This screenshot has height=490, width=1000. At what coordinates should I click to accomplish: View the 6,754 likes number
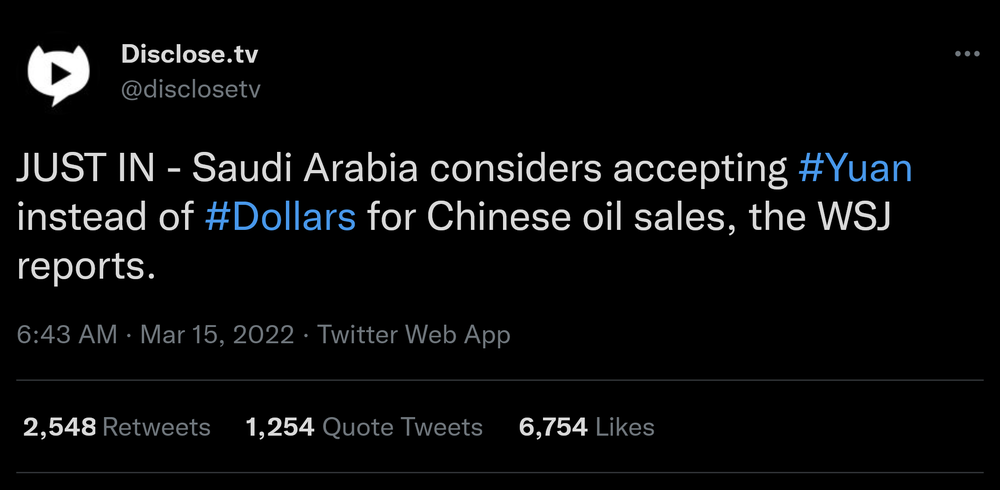[553, 428]
